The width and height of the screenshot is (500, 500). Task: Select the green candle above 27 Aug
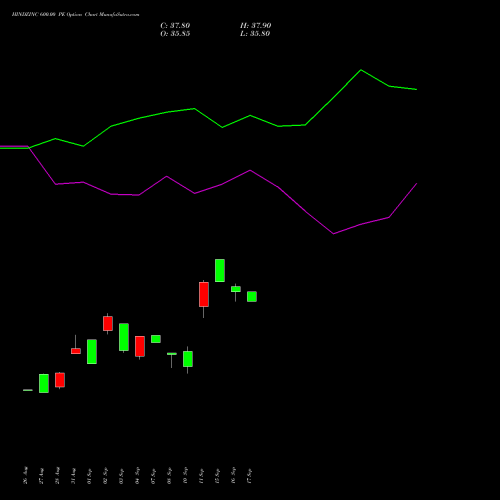[44, 383]
